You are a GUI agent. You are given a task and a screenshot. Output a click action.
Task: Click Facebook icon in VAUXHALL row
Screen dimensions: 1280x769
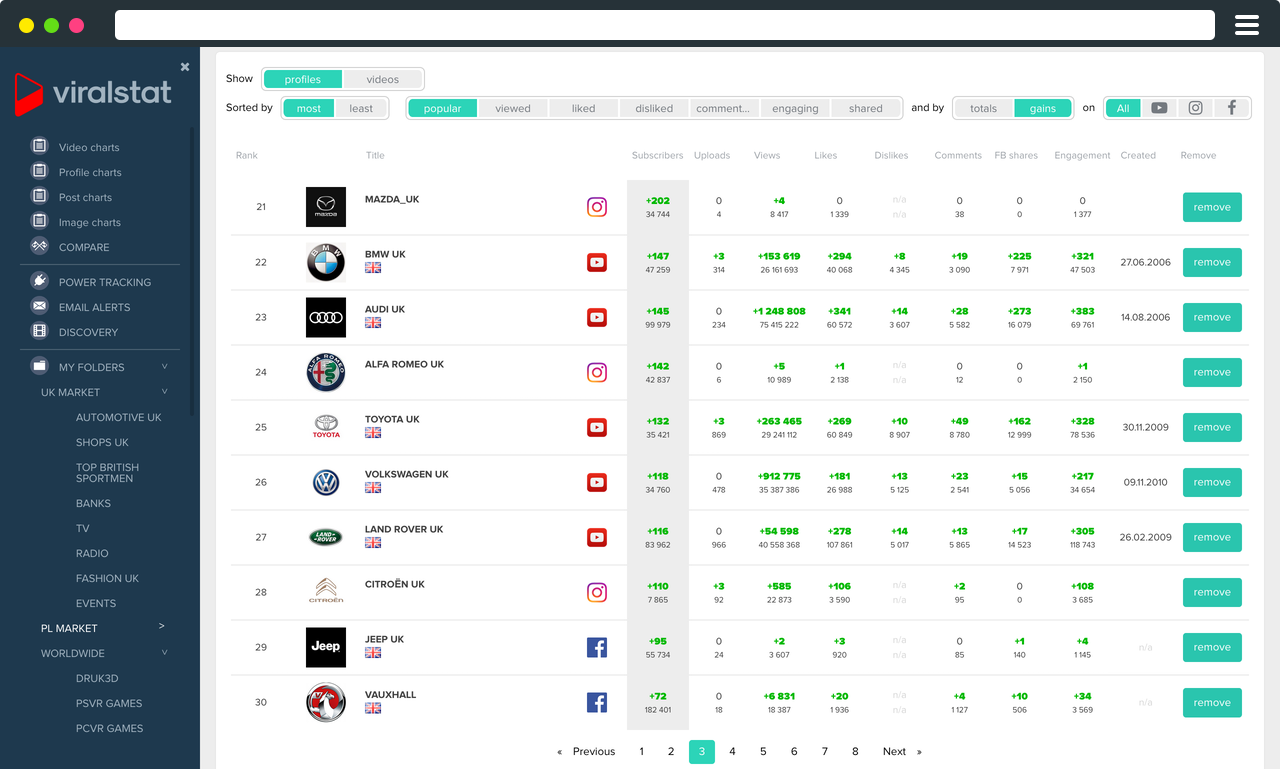597,702
